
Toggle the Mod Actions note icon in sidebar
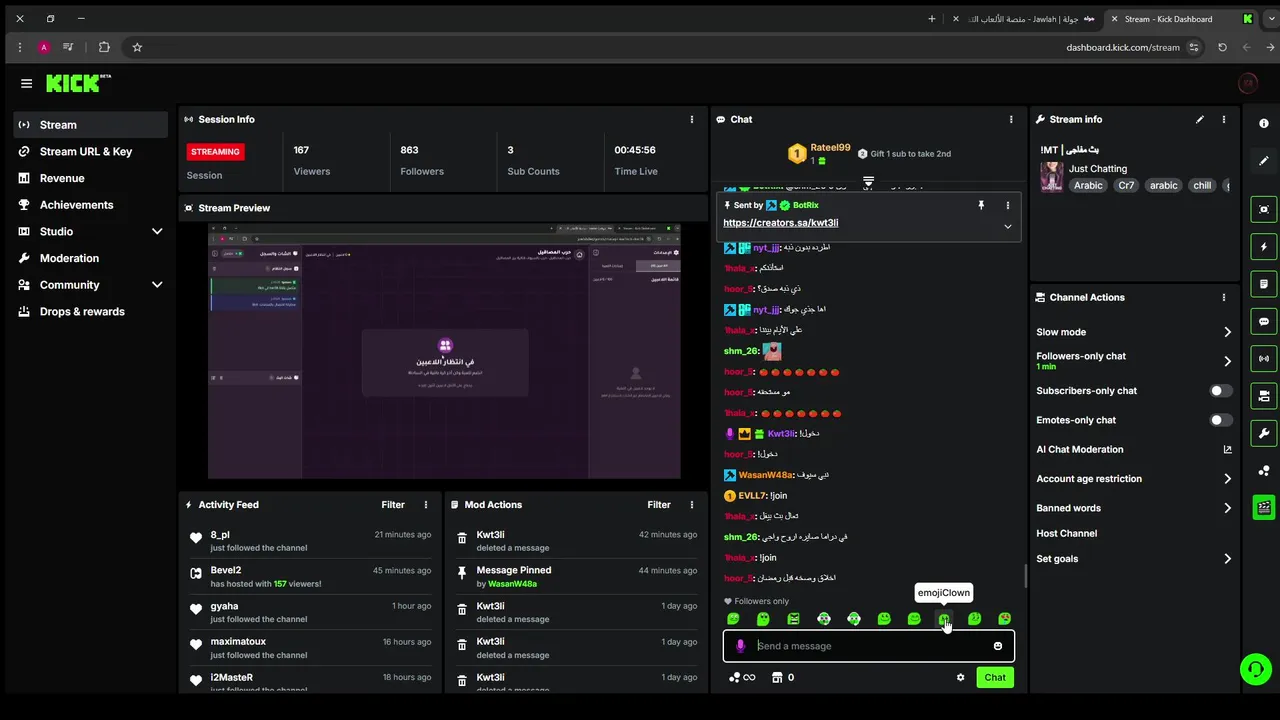[x=1264, y=284]
